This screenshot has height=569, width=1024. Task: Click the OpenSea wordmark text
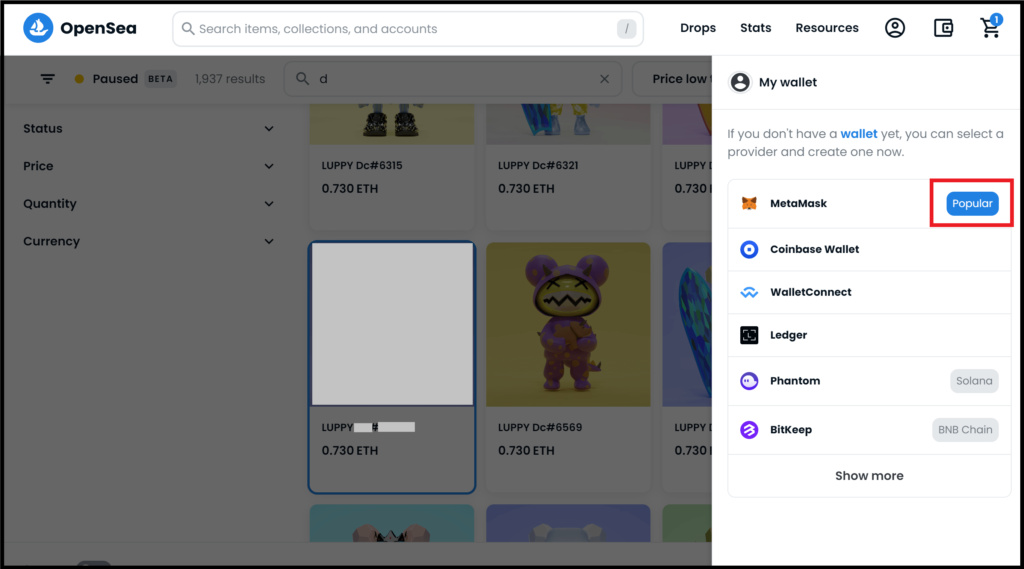99,28
